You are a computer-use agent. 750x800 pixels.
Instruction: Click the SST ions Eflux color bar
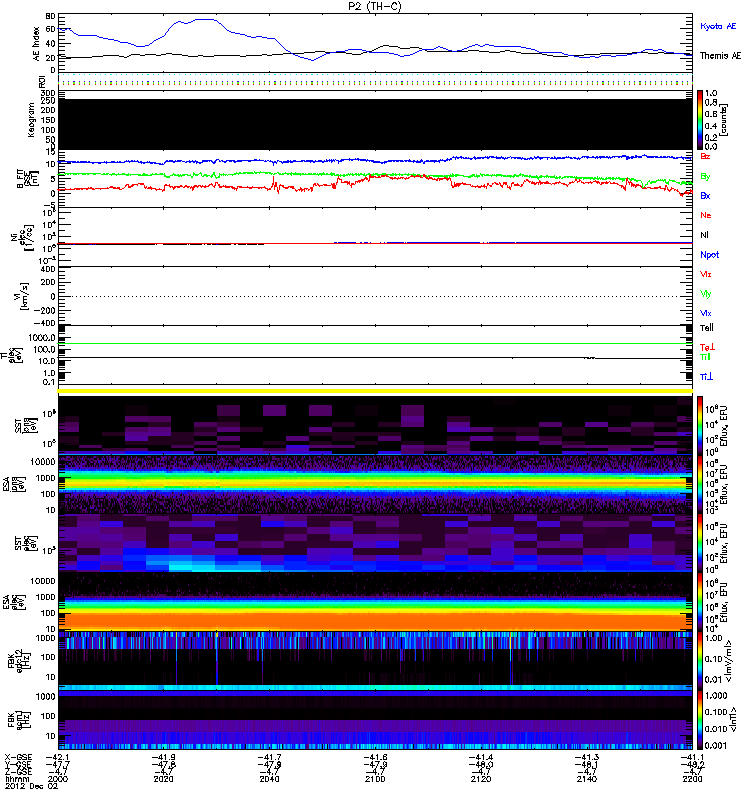pyautogui.click(x=700, y=424)
